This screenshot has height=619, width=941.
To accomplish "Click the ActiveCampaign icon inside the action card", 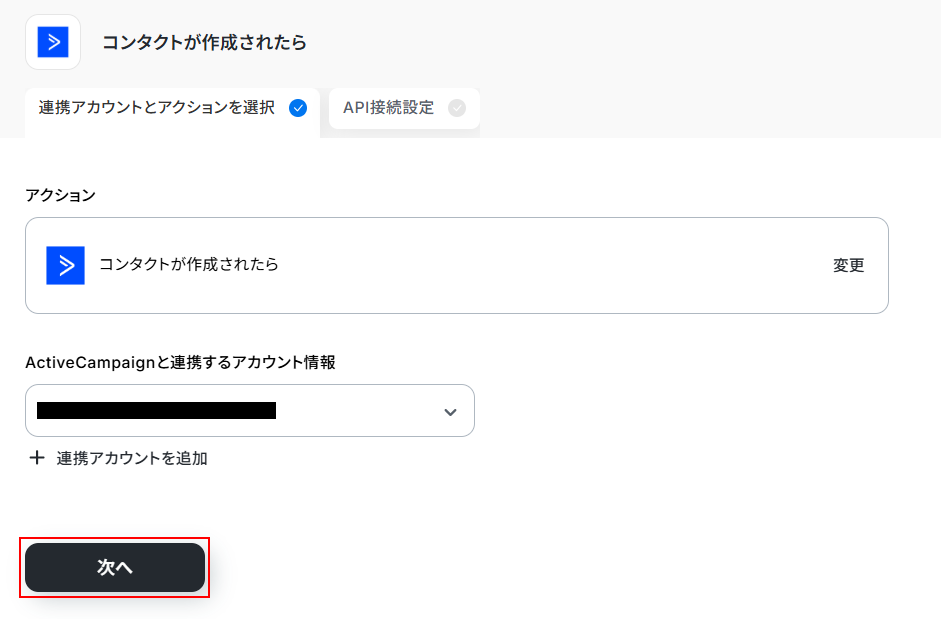I will point(65,265).
